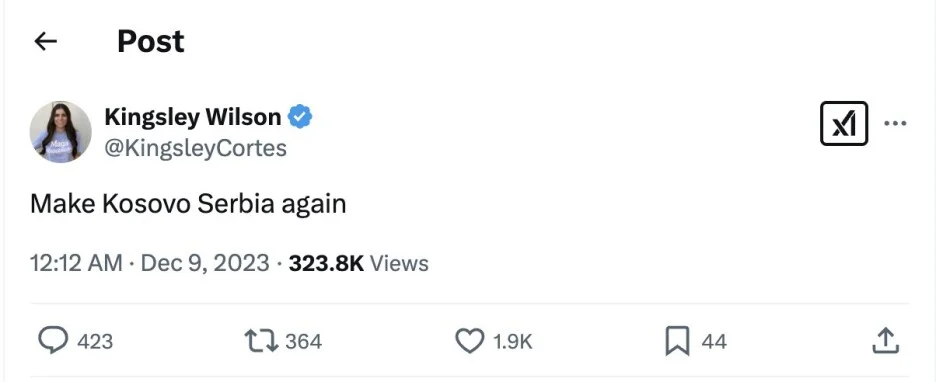Image resolution: width=936 pixels, height=382 pixels.
Task: Open the @KingsleyCortes handle link
Action: click(196, 148)
